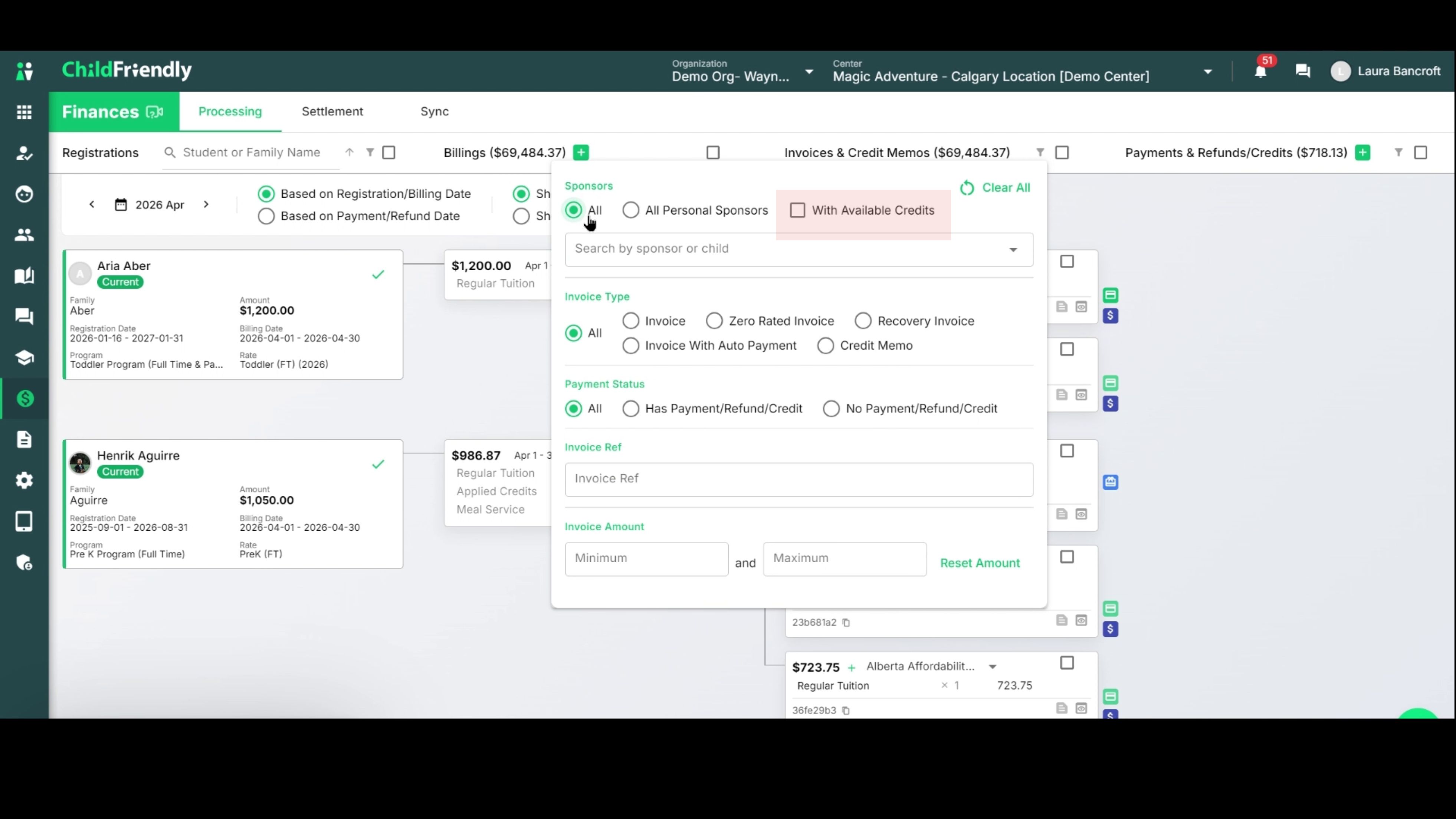The height and width of the screenshot is (819, 1456).
Task: Click the calendar icon beside 2026 Apr
Action: [x=121, y=204]
